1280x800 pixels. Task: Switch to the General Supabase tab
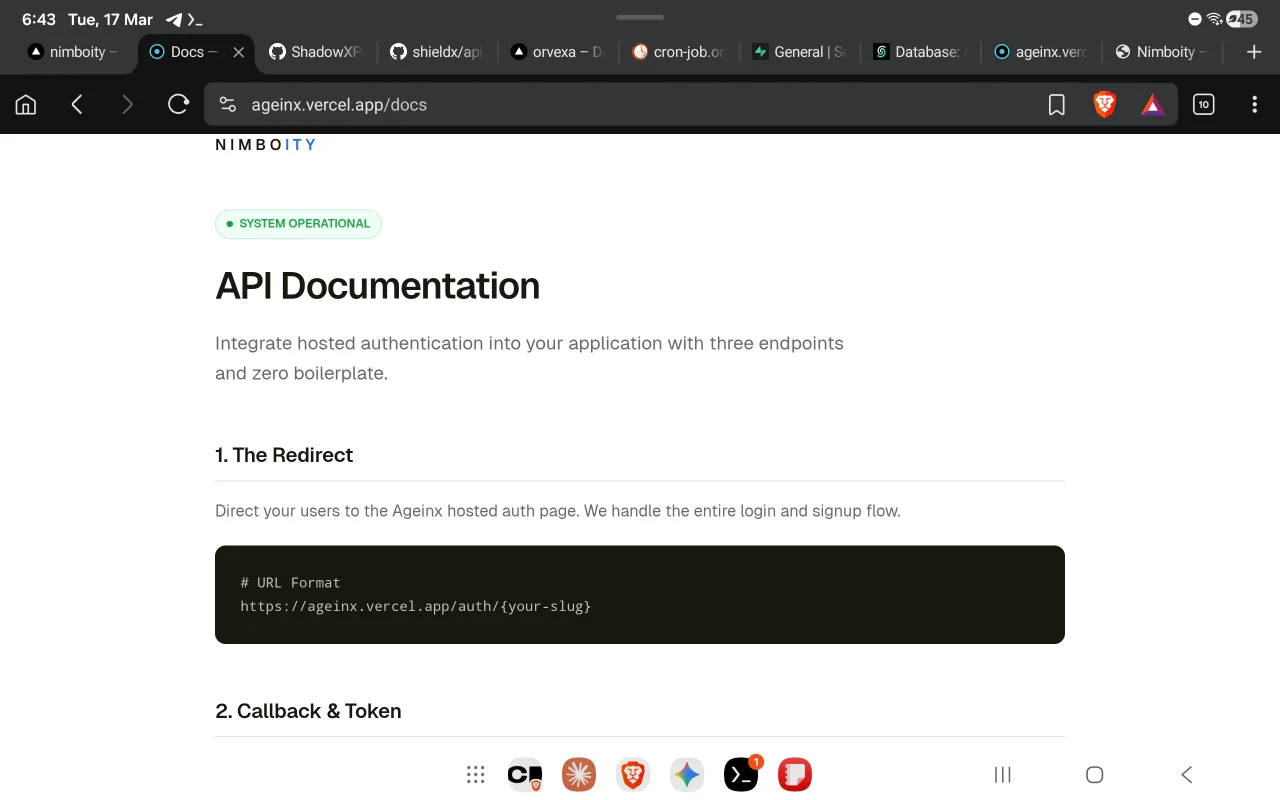(x=799, y=52)
